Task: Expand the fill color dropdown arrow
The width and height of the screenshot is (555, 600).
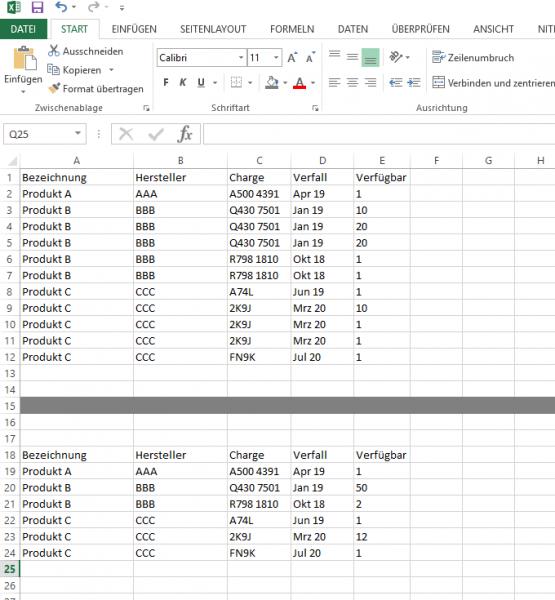Action: tap(285, 83)
